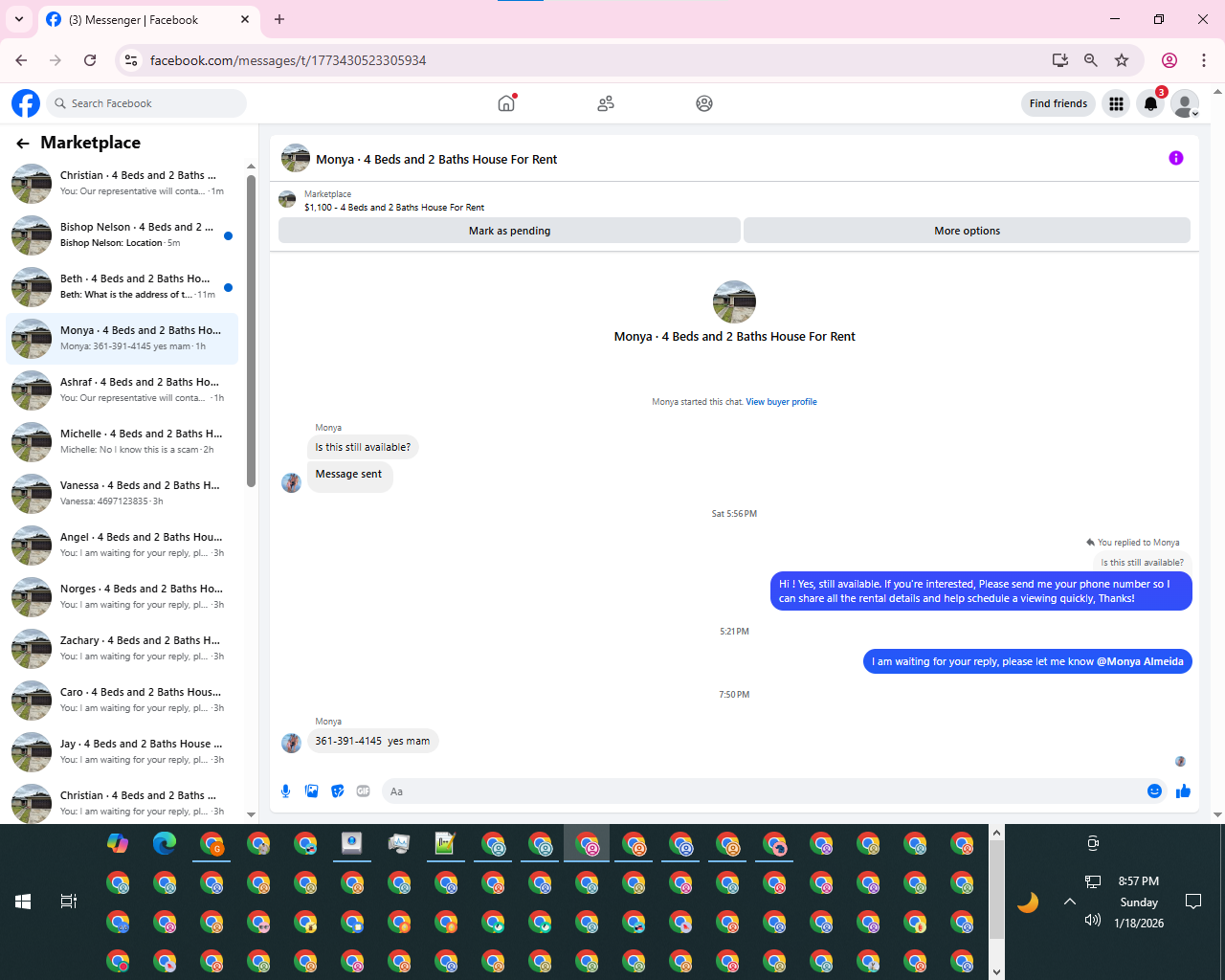
Task: Click the Search Facebook field
Action: [145, 103]
